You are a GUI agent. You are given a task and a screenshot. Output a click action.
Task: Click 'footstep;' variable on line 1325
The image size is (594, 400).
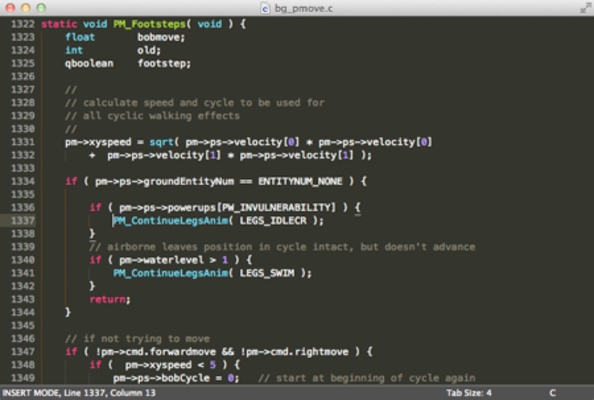[164, 63]
